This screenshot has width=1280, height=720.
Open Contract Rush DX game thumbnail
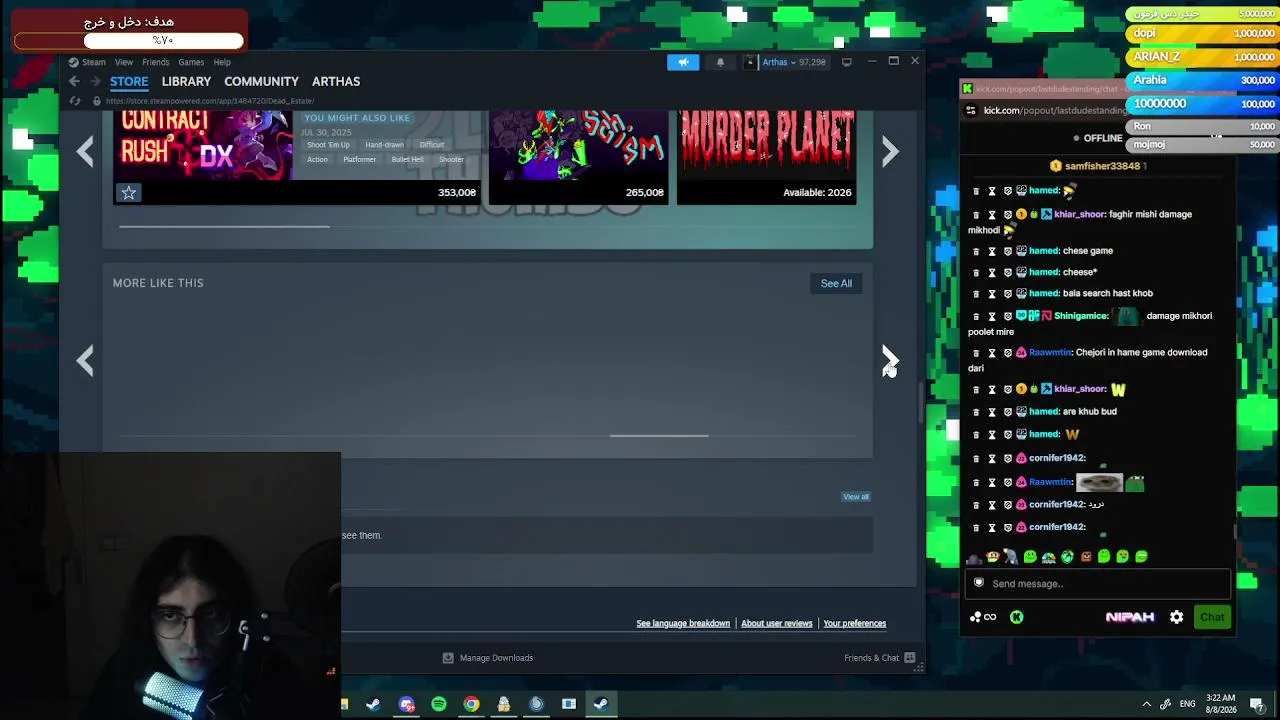click(204, 145)
